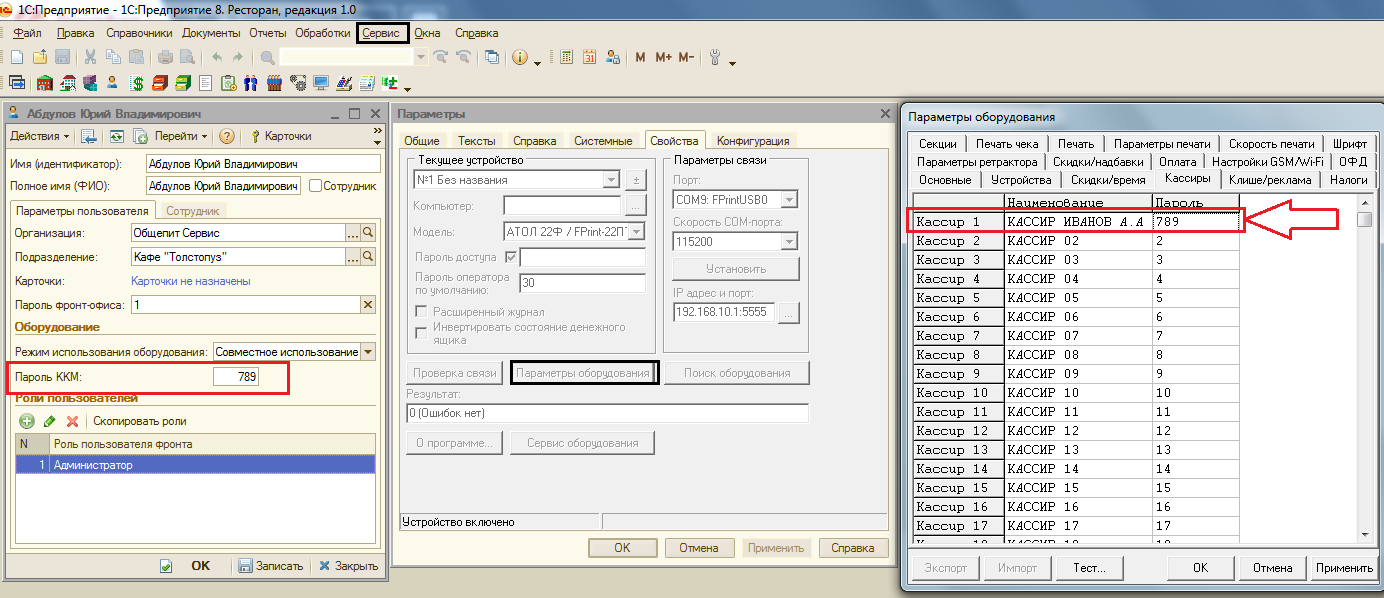Click the house with red roof icon
This screenshot has height=598, width=1384.
(x=68, y=83)
